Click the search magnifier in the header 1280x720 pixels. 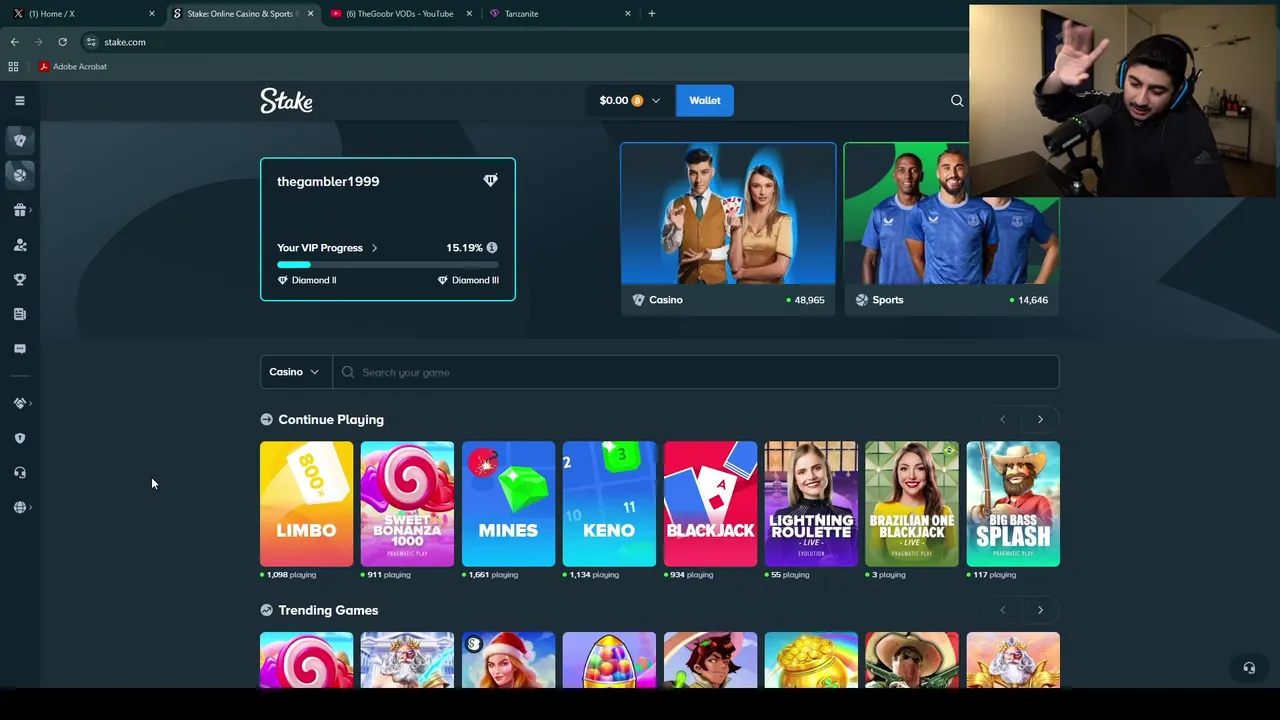(x=957, y=100)
